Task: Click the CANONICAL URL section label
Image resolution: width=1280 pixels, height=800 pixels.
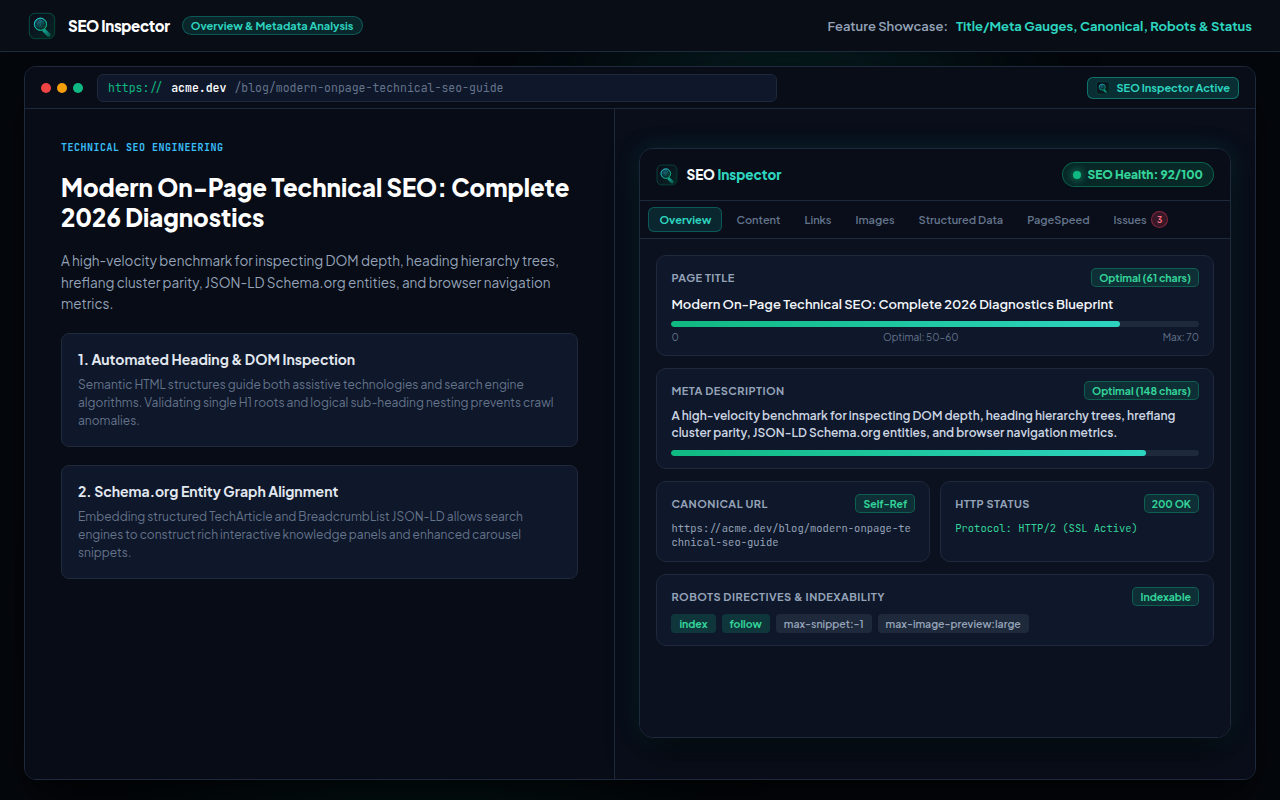Action: [720, 504]
